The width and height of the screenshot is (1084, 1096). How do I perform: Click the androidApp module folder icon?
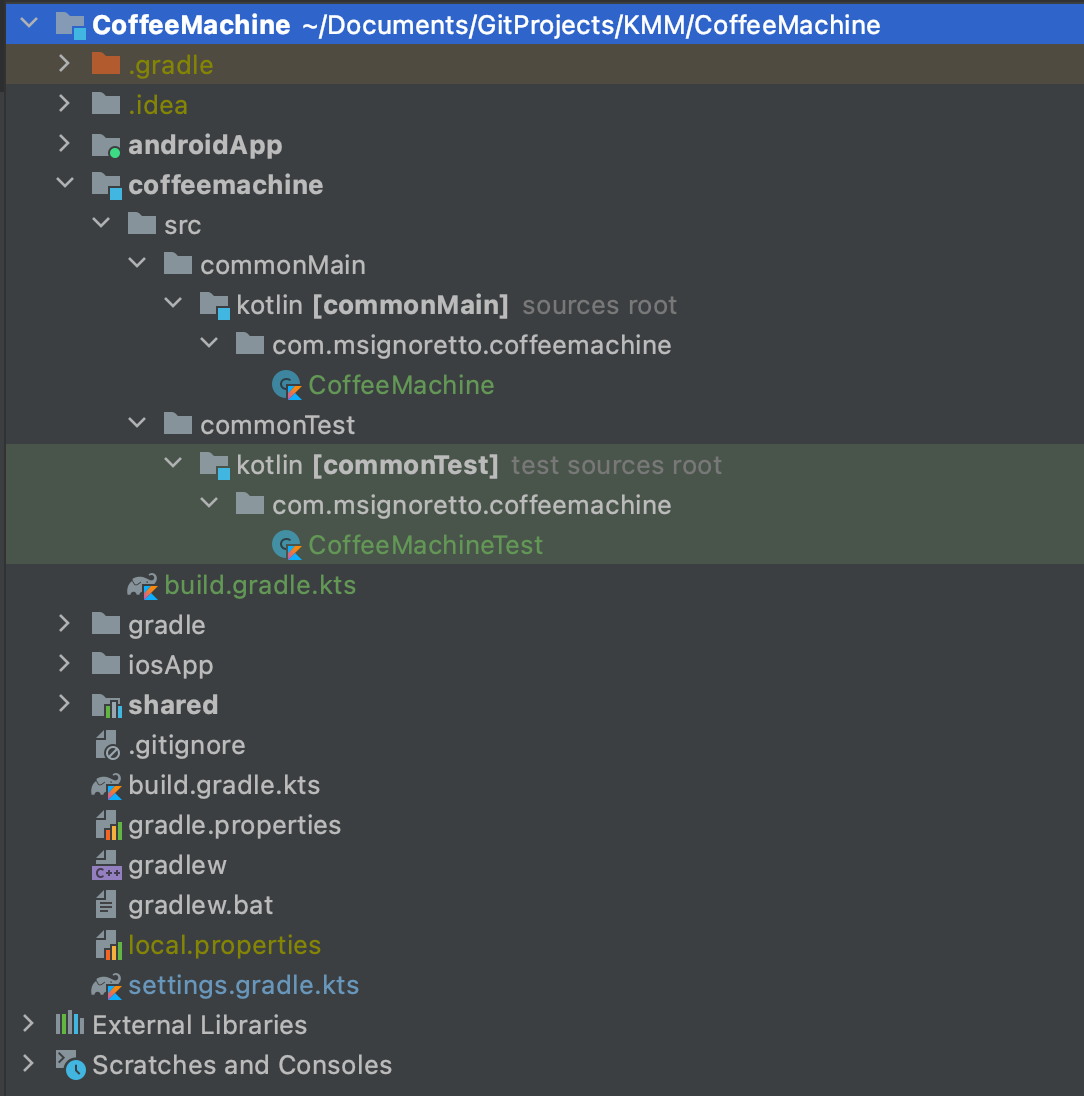106,145
